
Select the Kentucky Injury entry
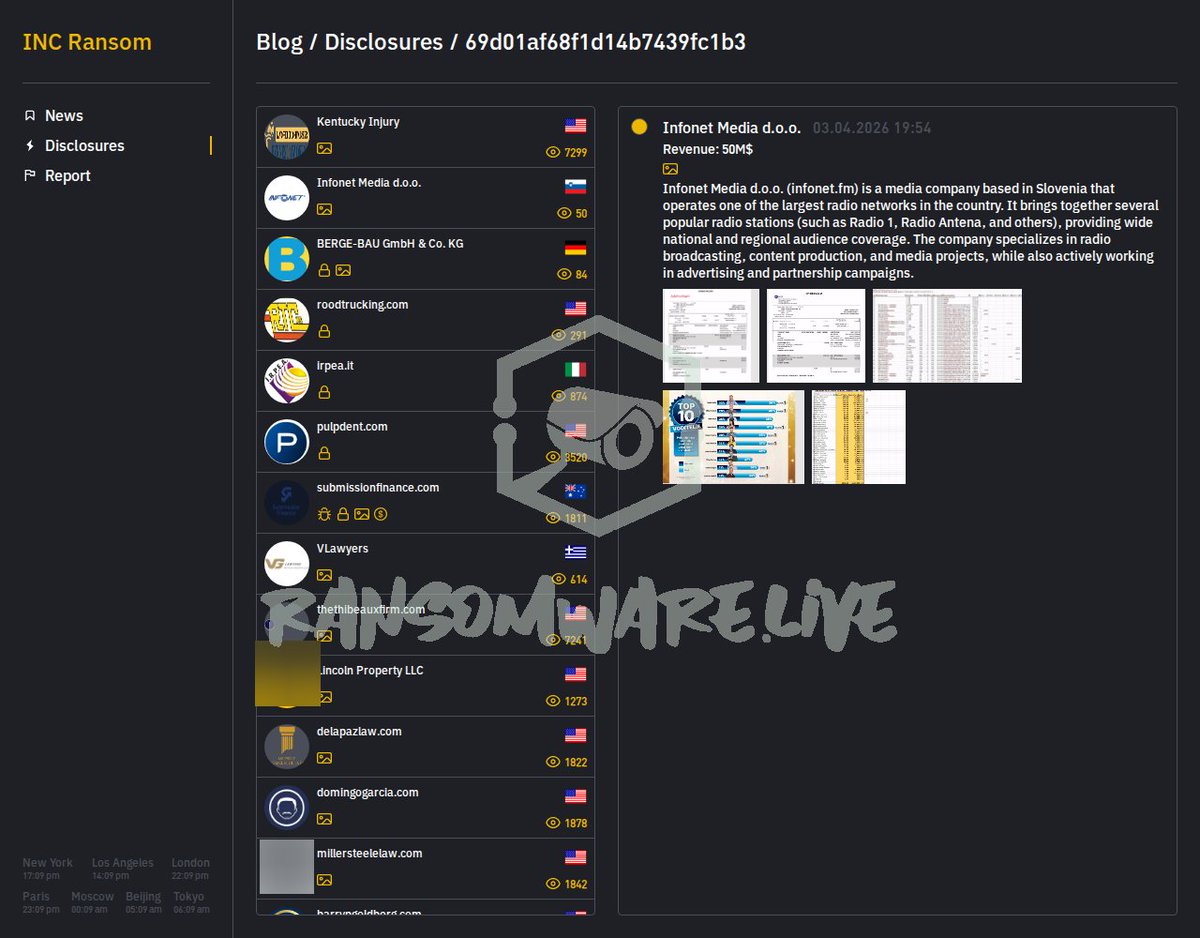click(425, 138)
